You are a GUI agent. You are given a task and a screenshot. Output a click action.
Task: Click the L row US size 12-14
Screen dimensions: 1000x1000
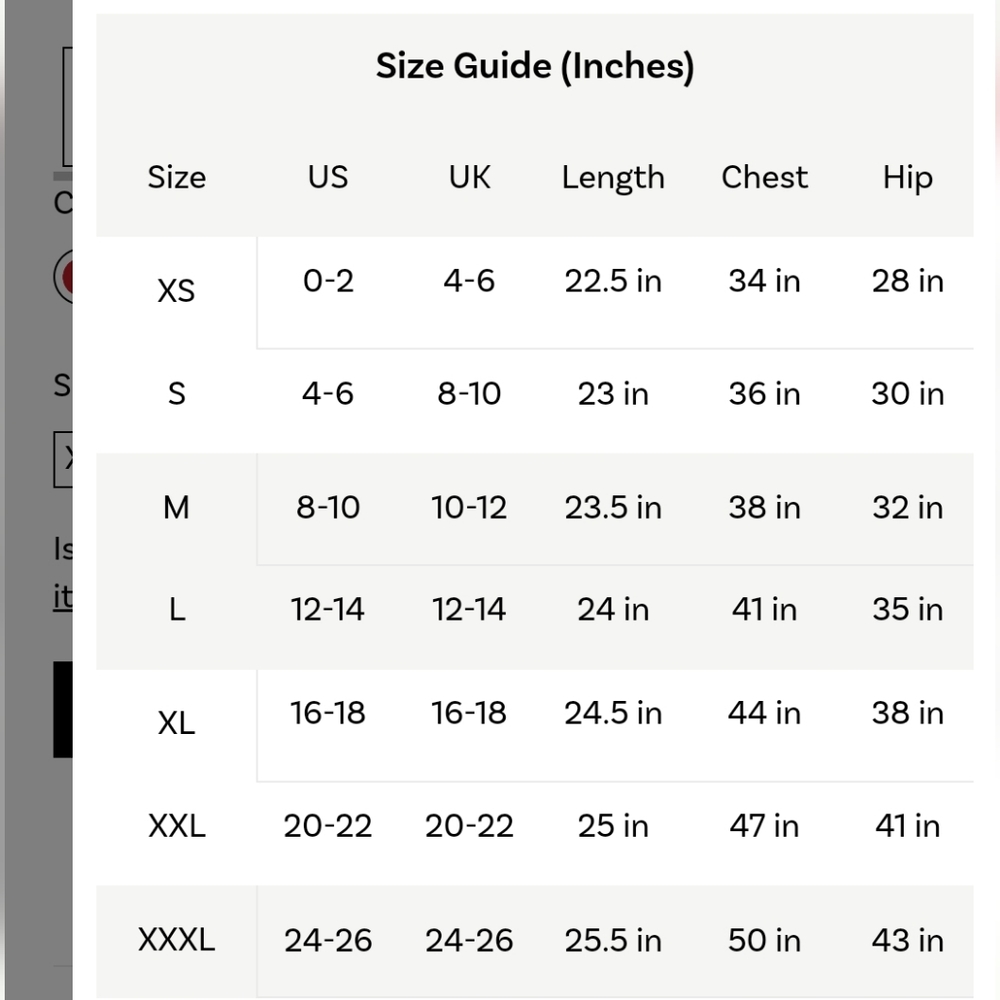(x=328, y=609)
